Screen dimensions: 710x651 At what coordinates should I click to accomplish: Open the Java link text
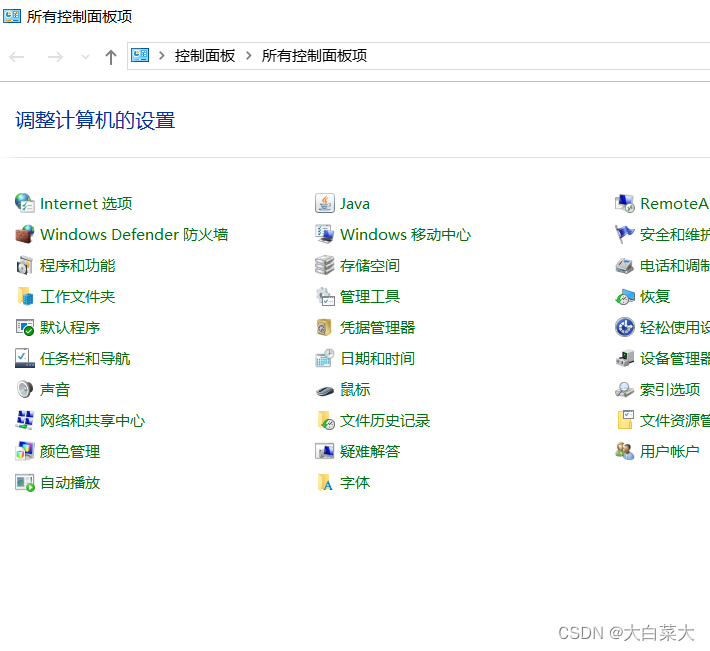coord(355,204)
